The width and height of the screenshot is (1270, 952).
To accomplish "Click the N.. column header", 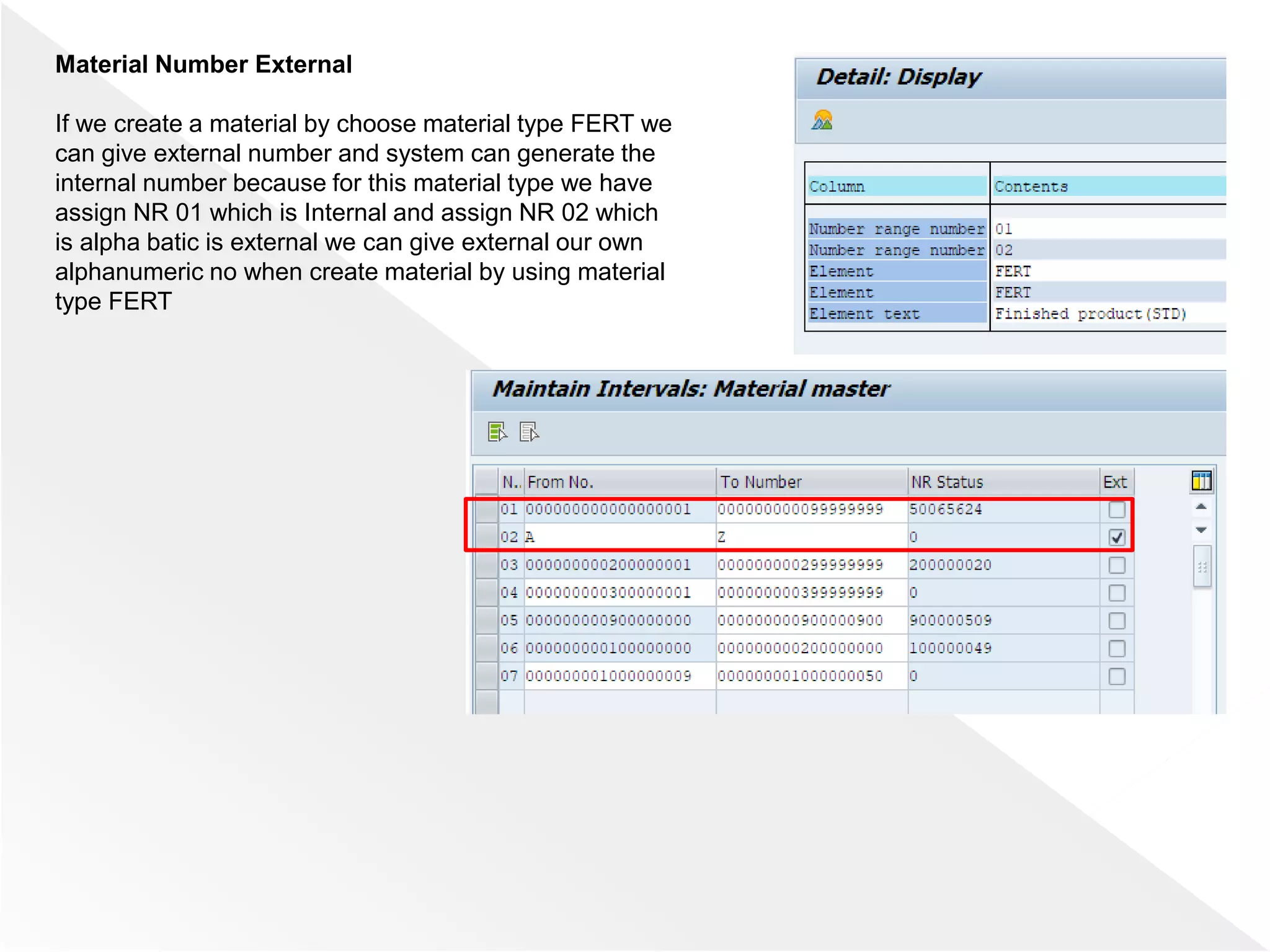I will [x=512, y=482].
